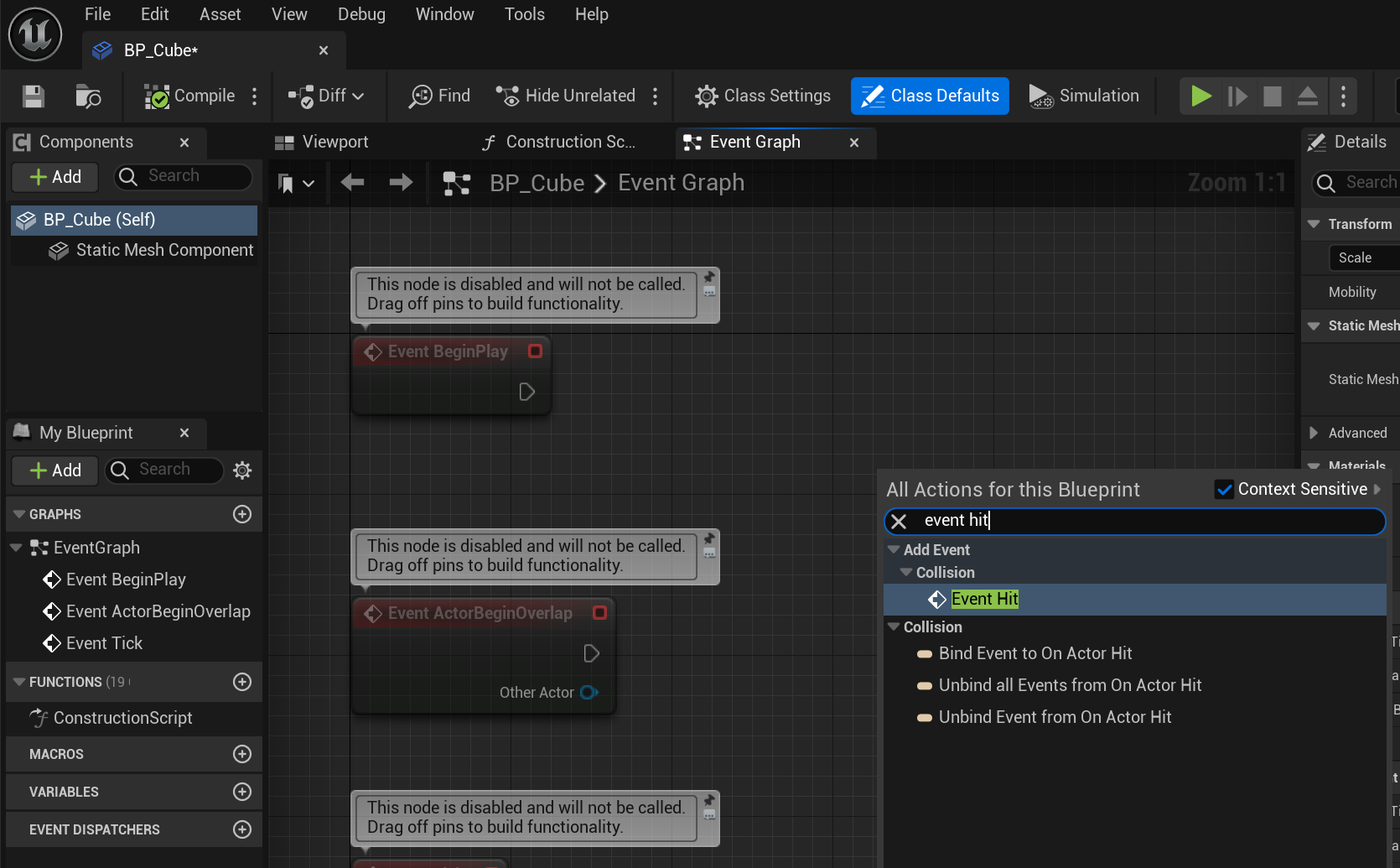Image resolution: width=1400 pixels, height=868 pixels.
Task: Toggle Class Defaults button
Action: pyautogui.click(x=930, y=96)
